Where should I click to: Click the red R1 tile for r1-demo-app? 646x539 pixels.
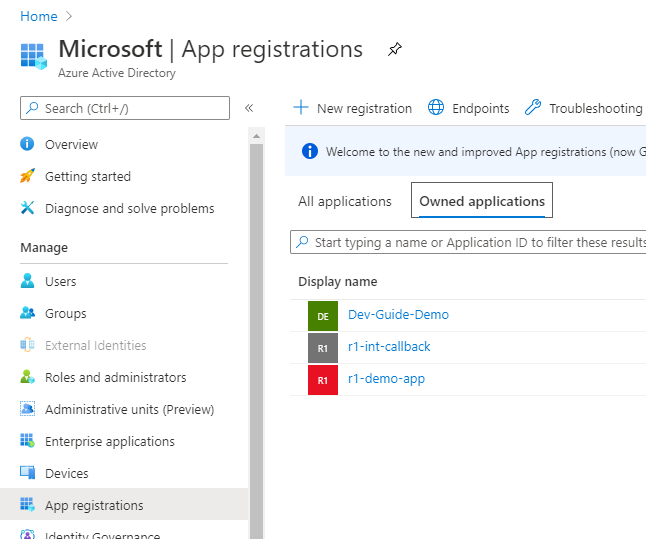[323, 380]
